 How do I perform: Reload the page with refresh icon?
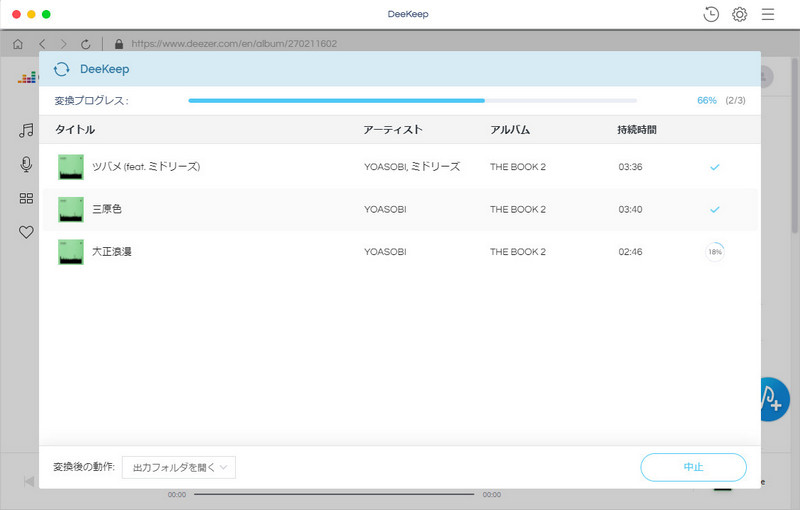[86, 44]
